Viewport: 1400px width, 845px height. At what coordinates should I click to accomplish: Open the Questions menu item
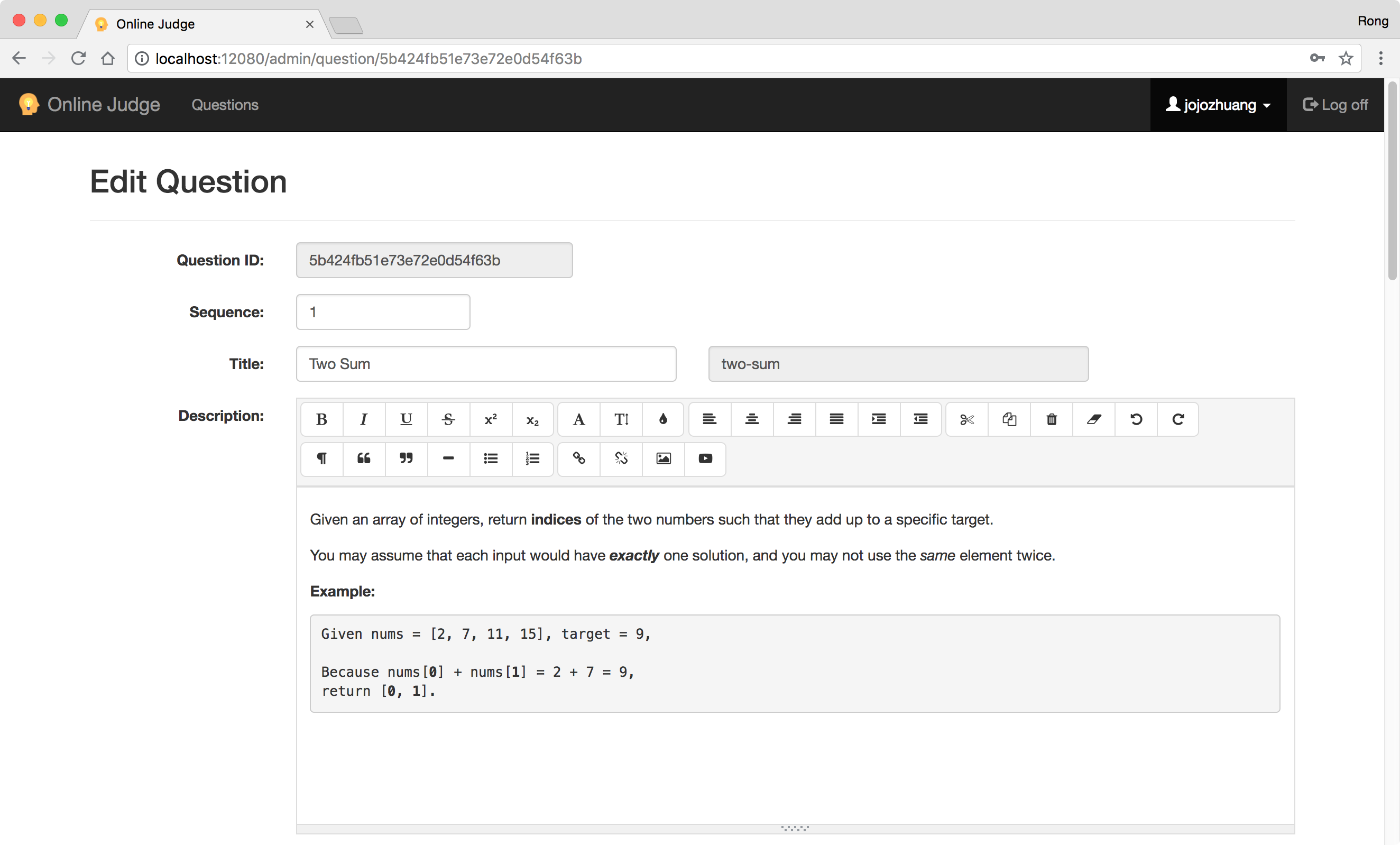pyautogui.click(x=224, y=105)
